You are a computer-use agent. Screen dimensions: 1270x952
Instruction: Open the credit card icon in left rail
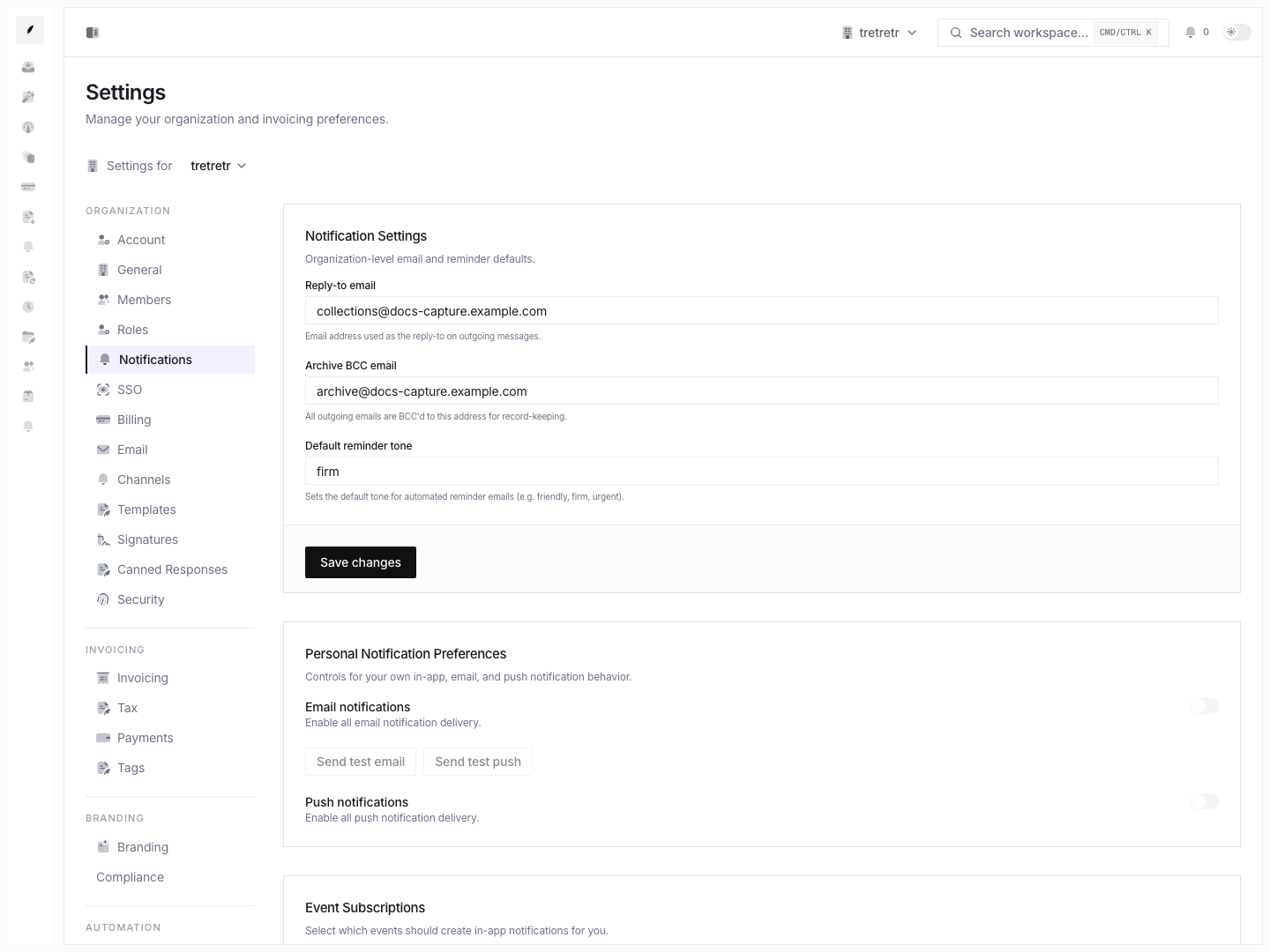pyautogui.click(x=28, y=187)
